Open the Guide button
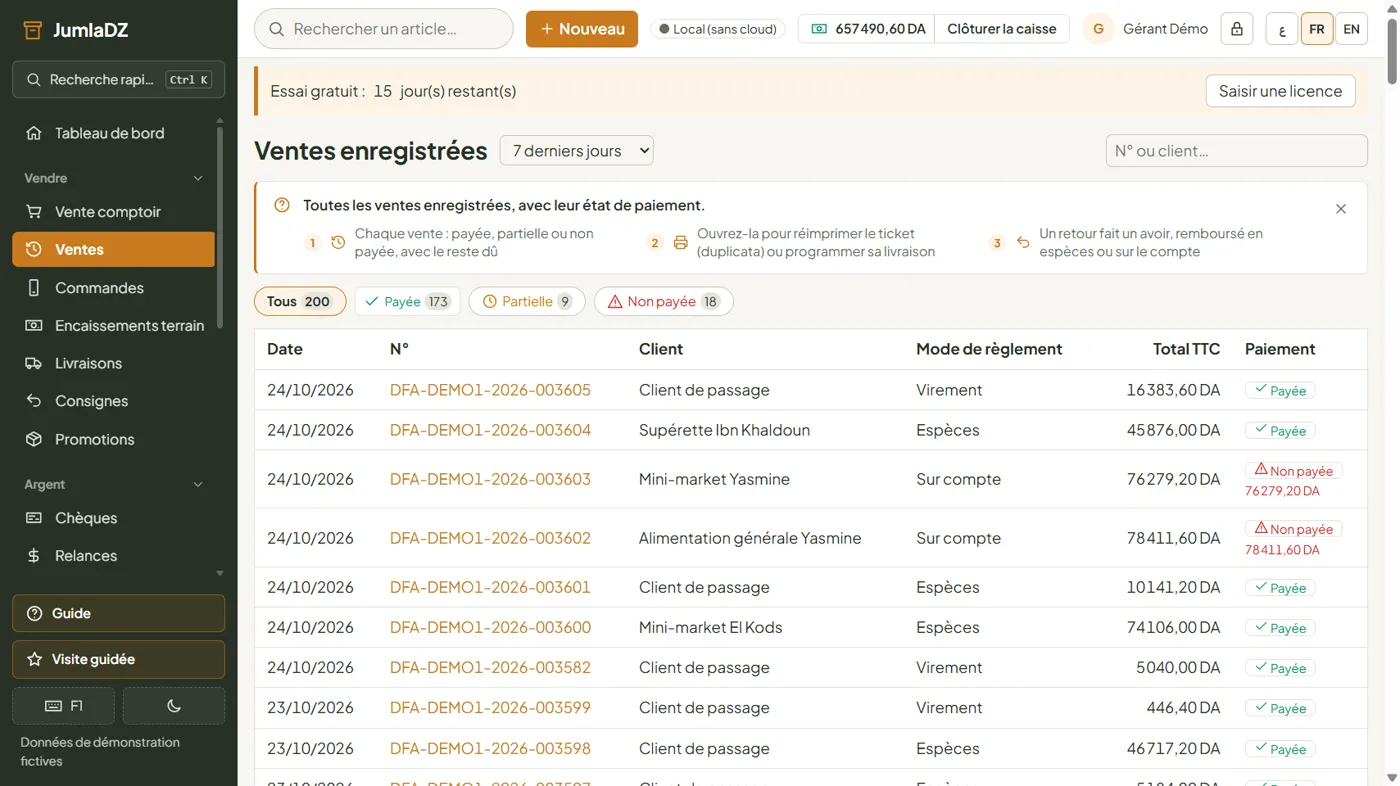The height and width of the screenshot is (786, 1400). coord(118,613)
